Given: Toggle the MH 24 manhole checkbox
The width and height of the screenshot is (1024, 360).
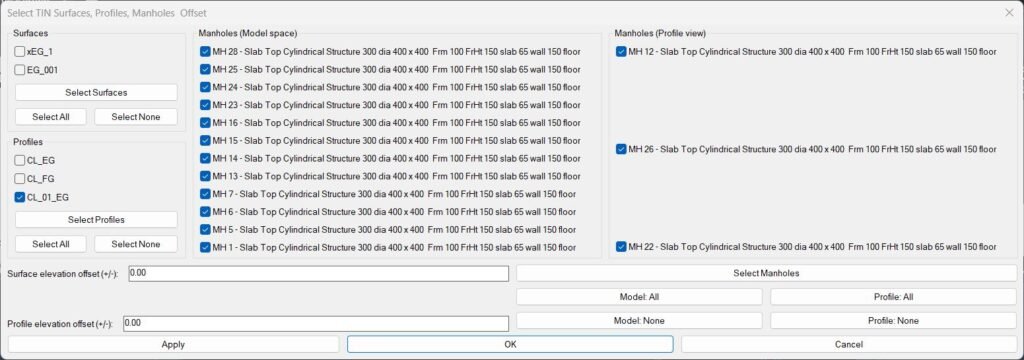Looking at the screenshot, I should [x=205, y=87].
